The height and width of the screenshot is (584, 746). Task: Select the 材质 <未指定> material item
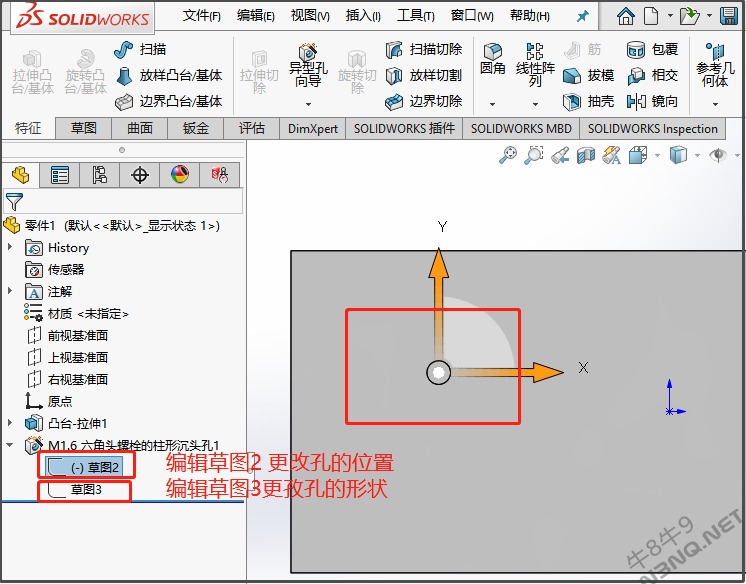coord(77,314)
